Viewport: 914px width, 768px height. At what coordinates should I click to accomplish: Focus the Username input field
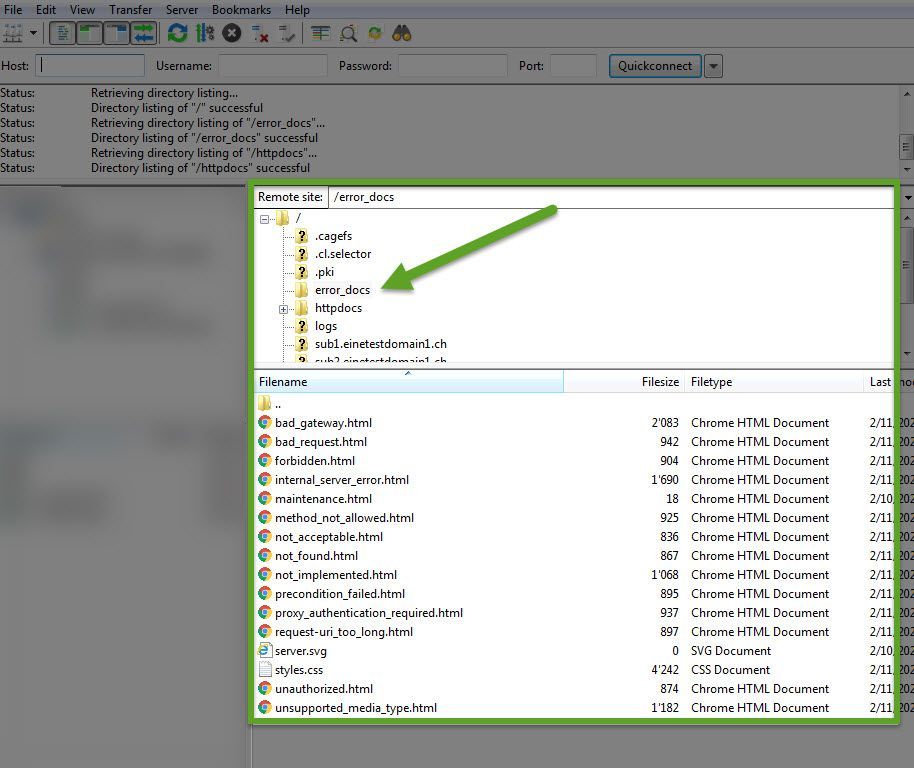273,65
